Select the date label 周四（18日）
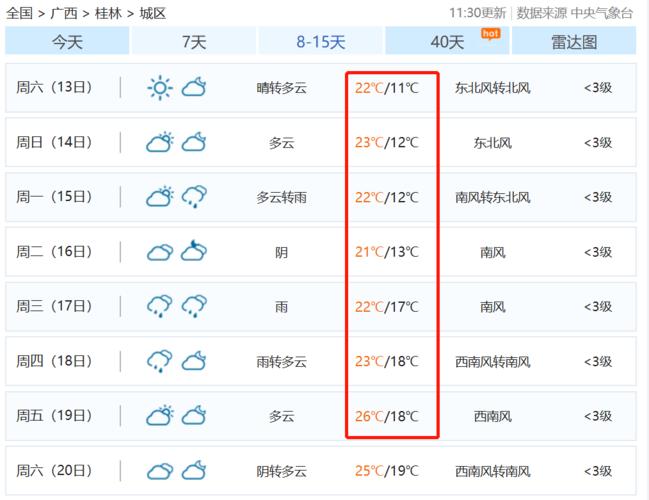The height and width of the screenshot is (500, 649). [x=54, y=361]
